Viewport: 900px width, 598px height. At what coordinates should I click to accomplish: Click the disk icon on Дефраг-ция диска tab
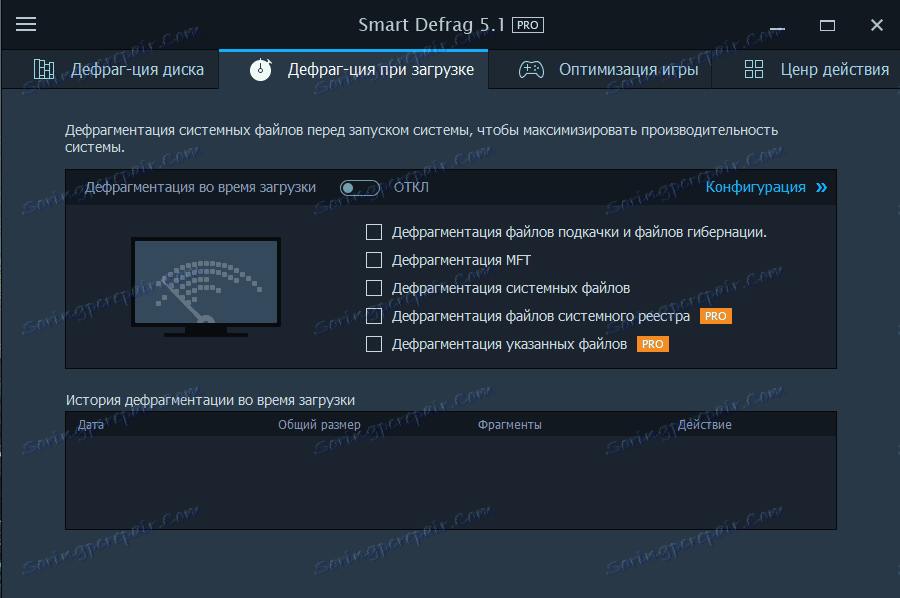click(43, 69)
